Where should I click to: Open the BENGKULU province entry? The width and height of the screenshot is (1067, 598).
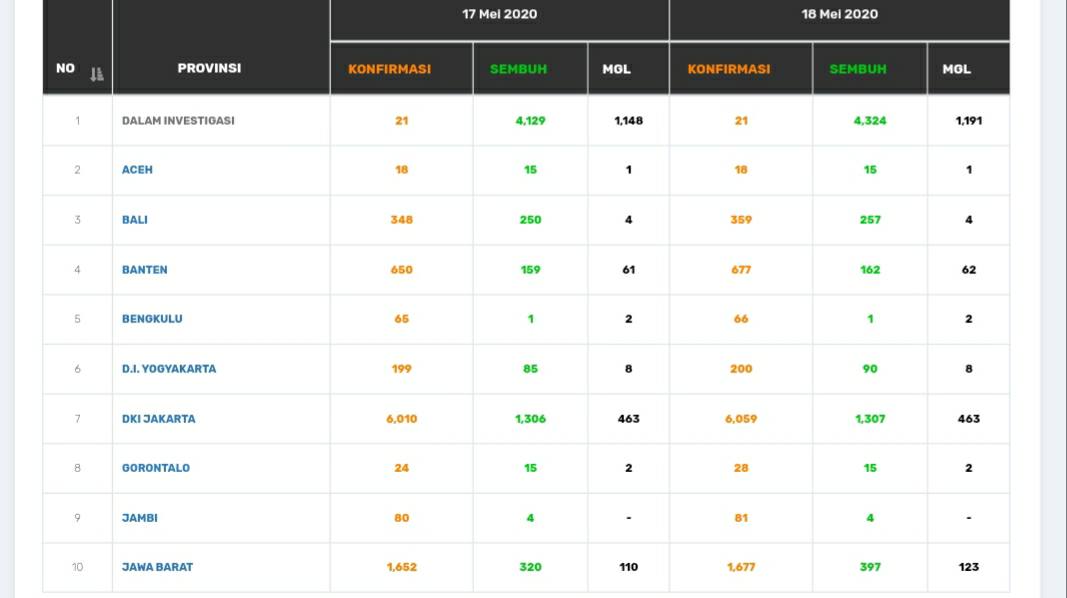[x=152, y=319]
